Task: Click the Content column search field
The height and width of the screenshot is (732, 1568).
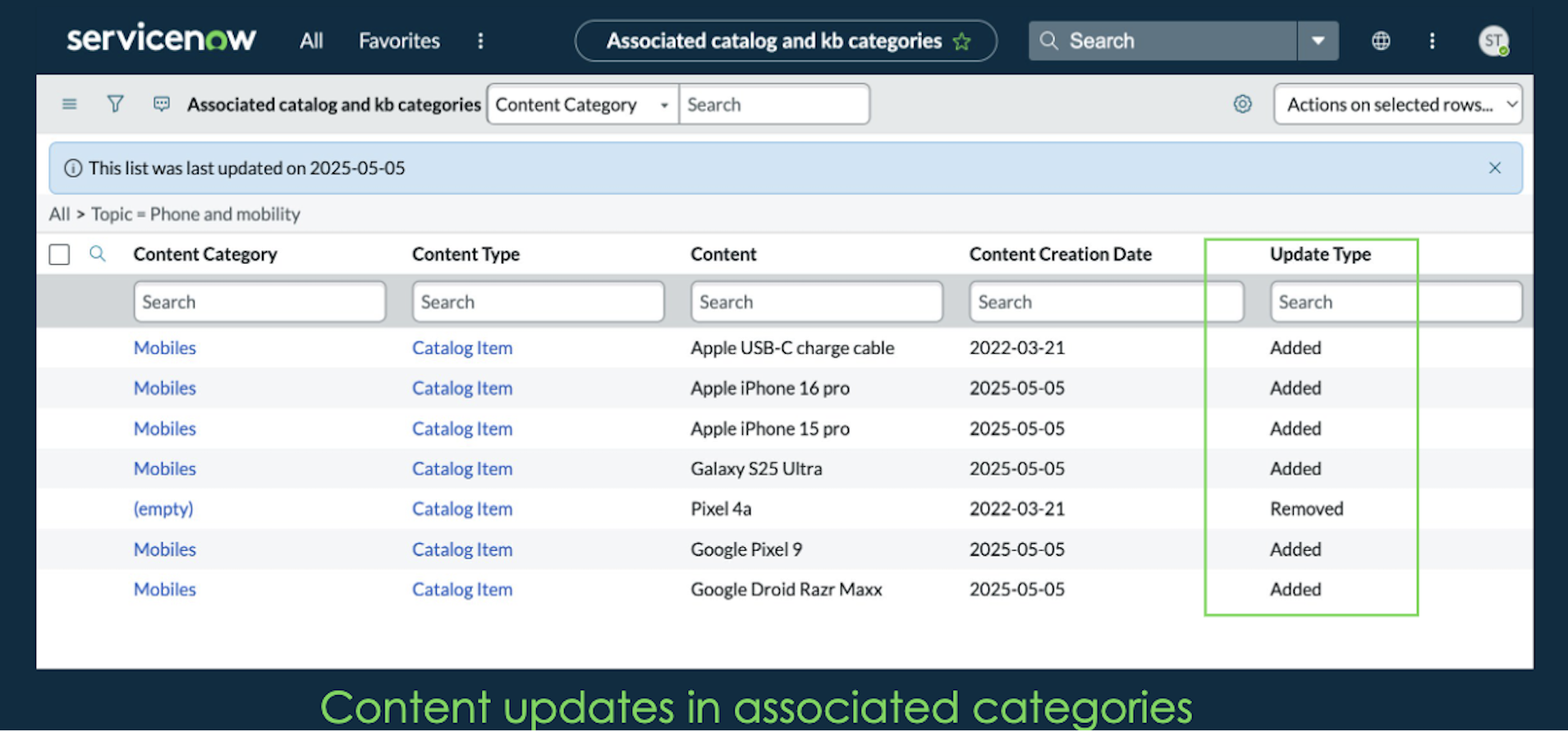Action: [817, 302]
